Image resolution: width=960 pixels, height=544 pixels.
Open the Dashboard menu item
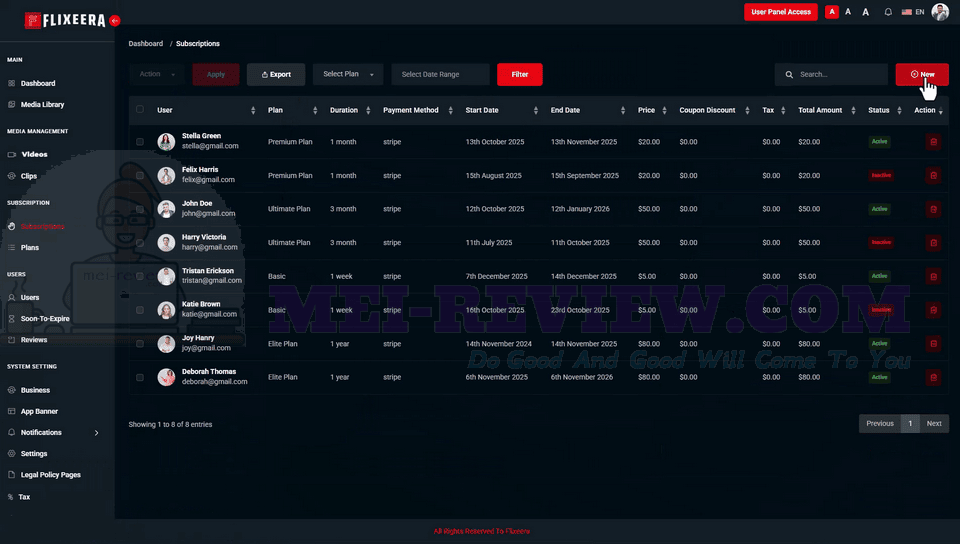pyautogui.click(x=38, y=83)
